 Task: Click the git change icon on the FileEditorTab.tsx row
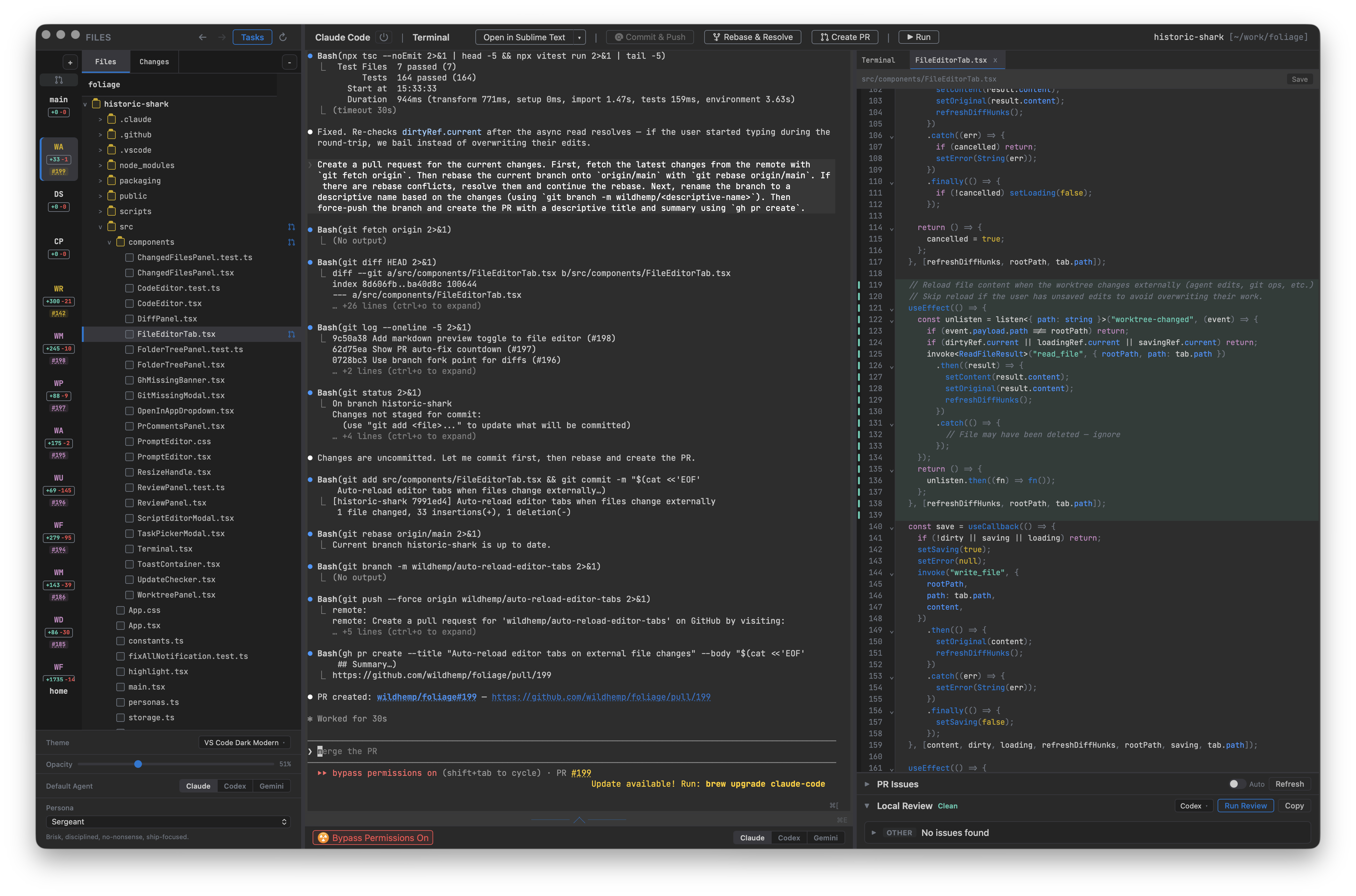292,334
